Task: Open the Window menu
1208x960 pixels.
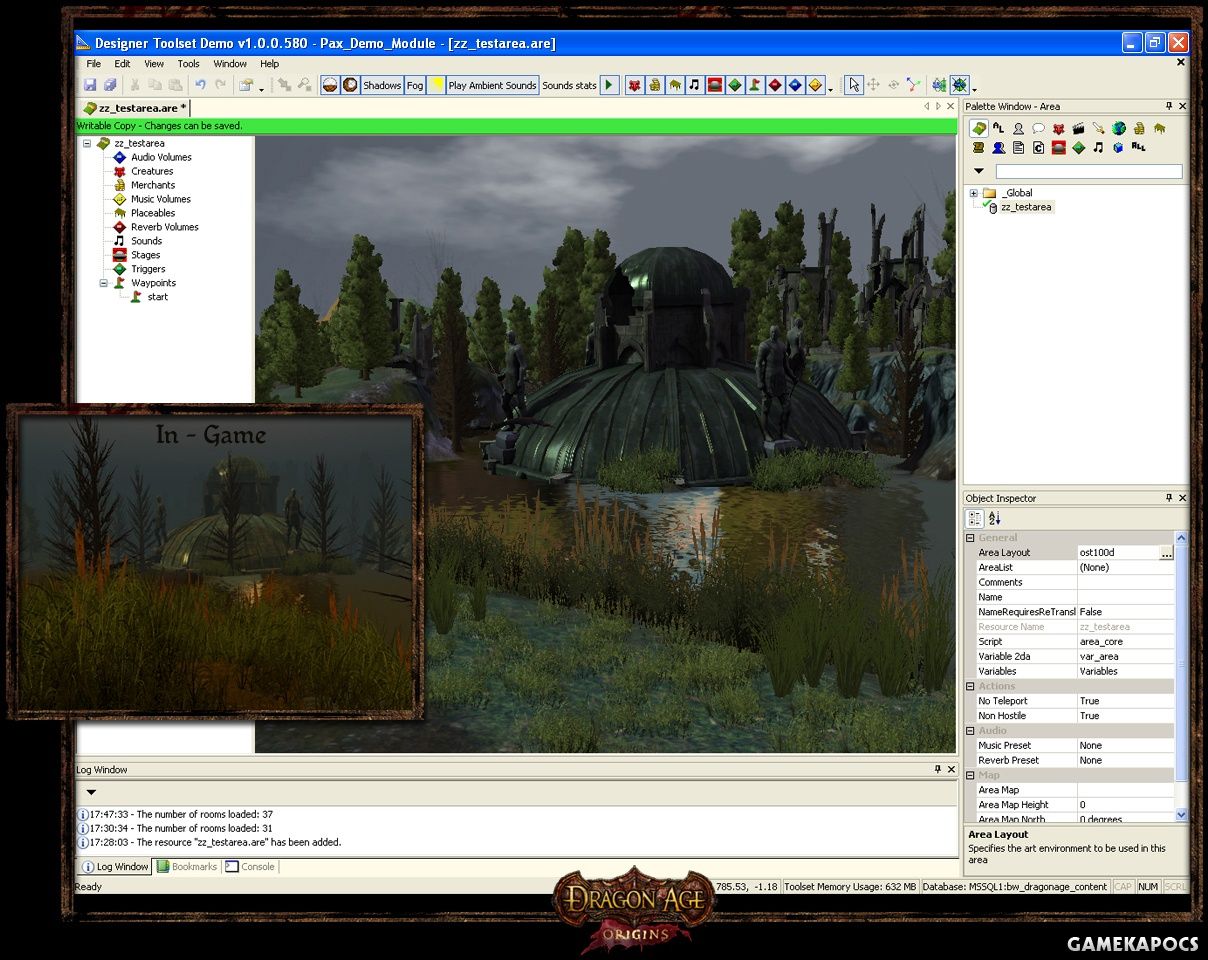Action: click(230, 64)
